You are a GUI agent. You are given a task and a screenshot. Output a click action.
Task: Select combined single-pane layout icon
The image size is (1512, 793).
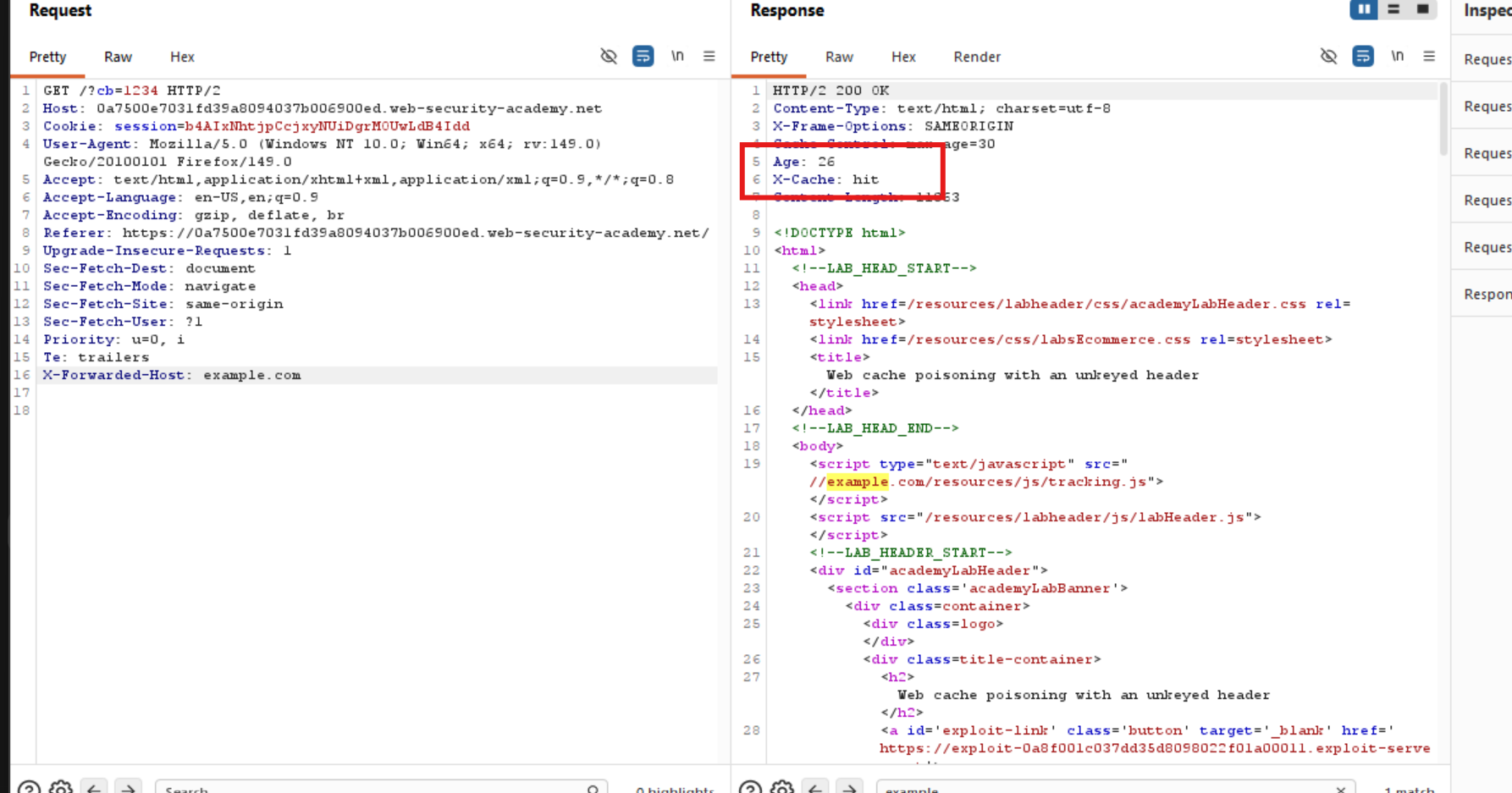coord(1423,9)
